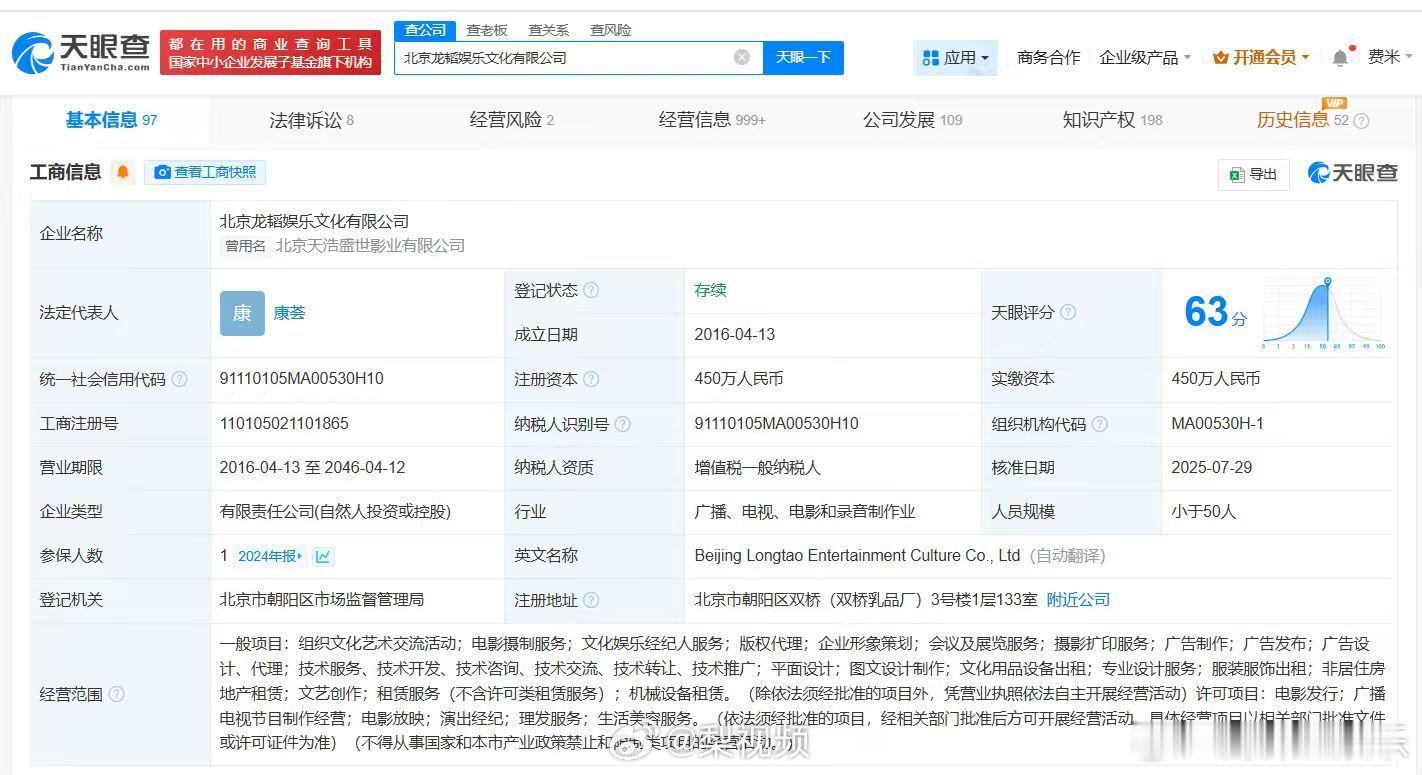Viewport: 1422px width, 775px height.
Task: Select the establishment date 2016-04-13
Action: tap(734, 335)
